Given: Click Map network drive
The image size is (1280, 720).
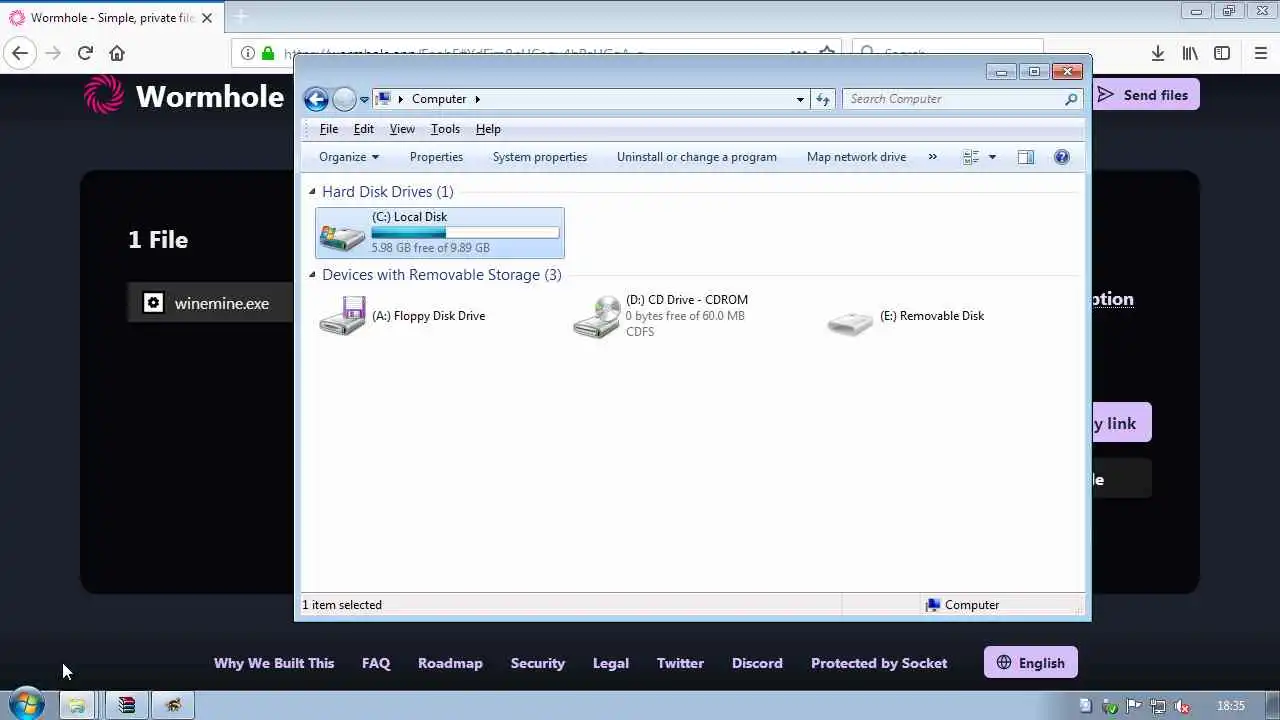Looking at the screenshot, I should click(x=856, y=157).
